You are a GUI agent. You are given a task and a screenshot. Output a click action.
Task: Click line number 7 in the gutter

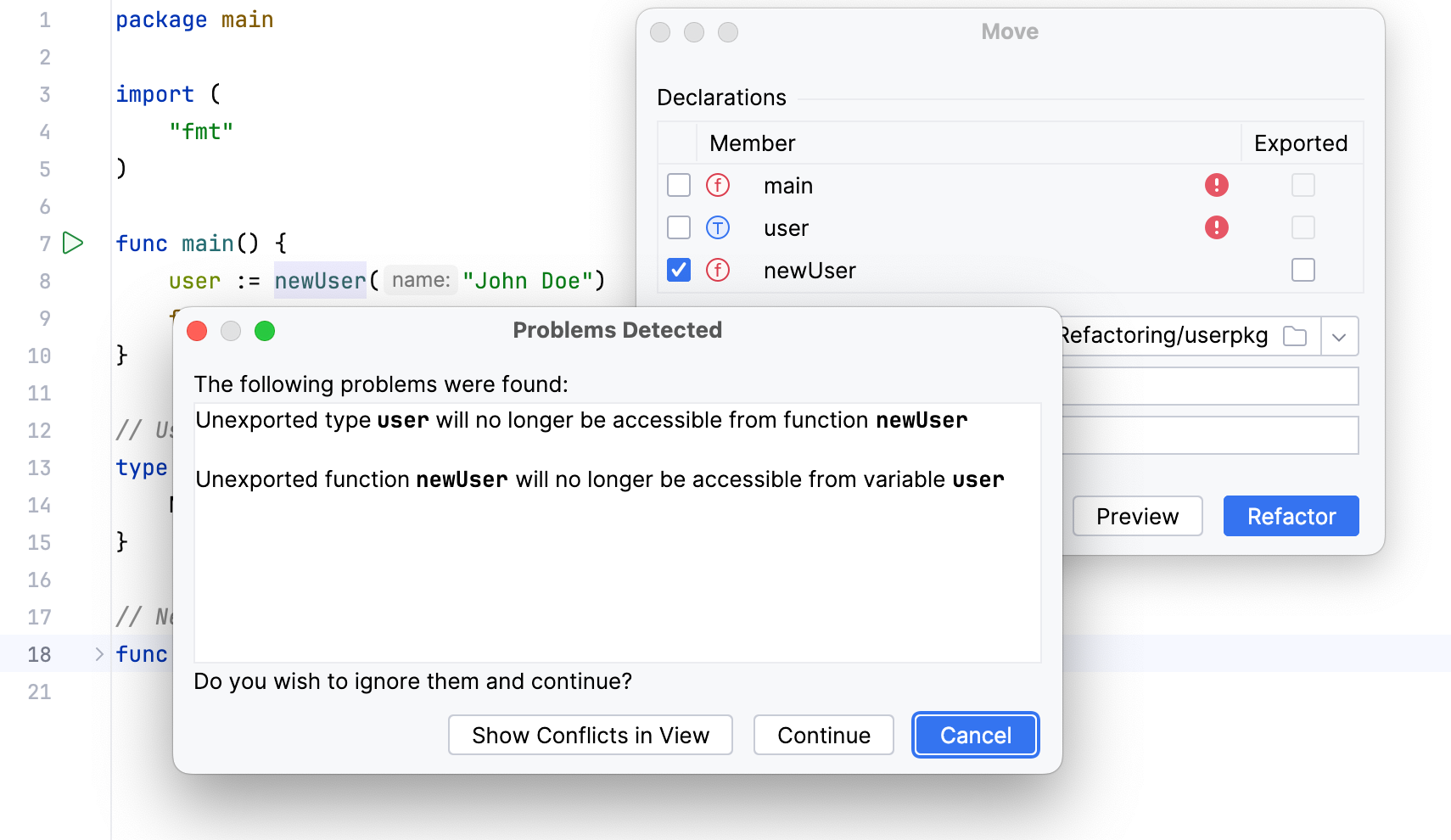[44, 243]
